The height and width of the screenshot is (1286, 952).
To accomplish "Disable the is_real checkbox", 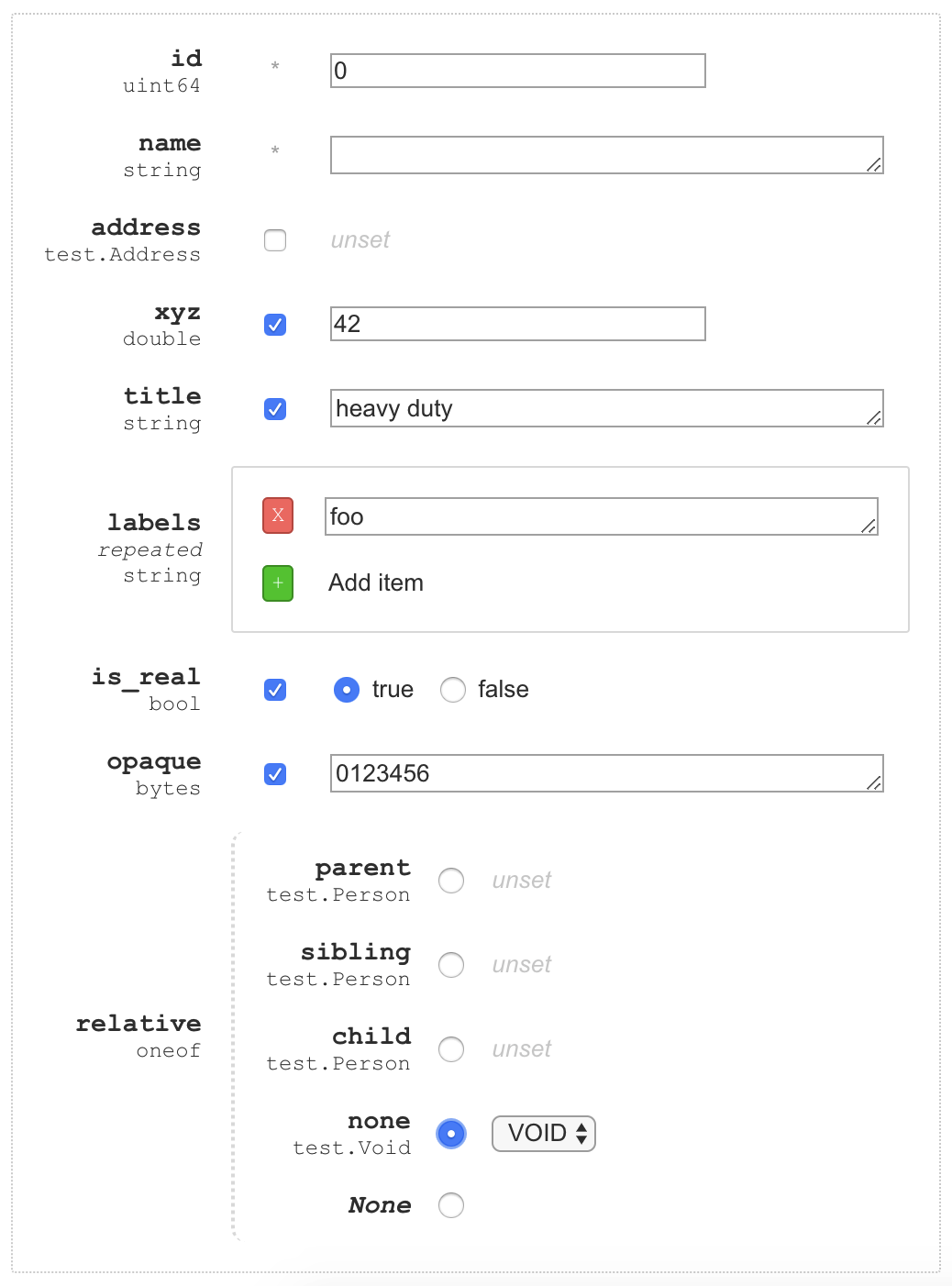I will [x=275, y=690].
